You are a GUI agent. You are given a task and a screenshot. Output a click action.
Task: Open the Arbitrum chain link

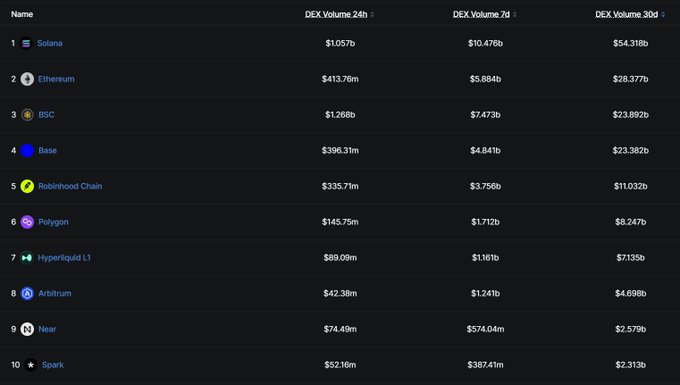pos(55,294)
